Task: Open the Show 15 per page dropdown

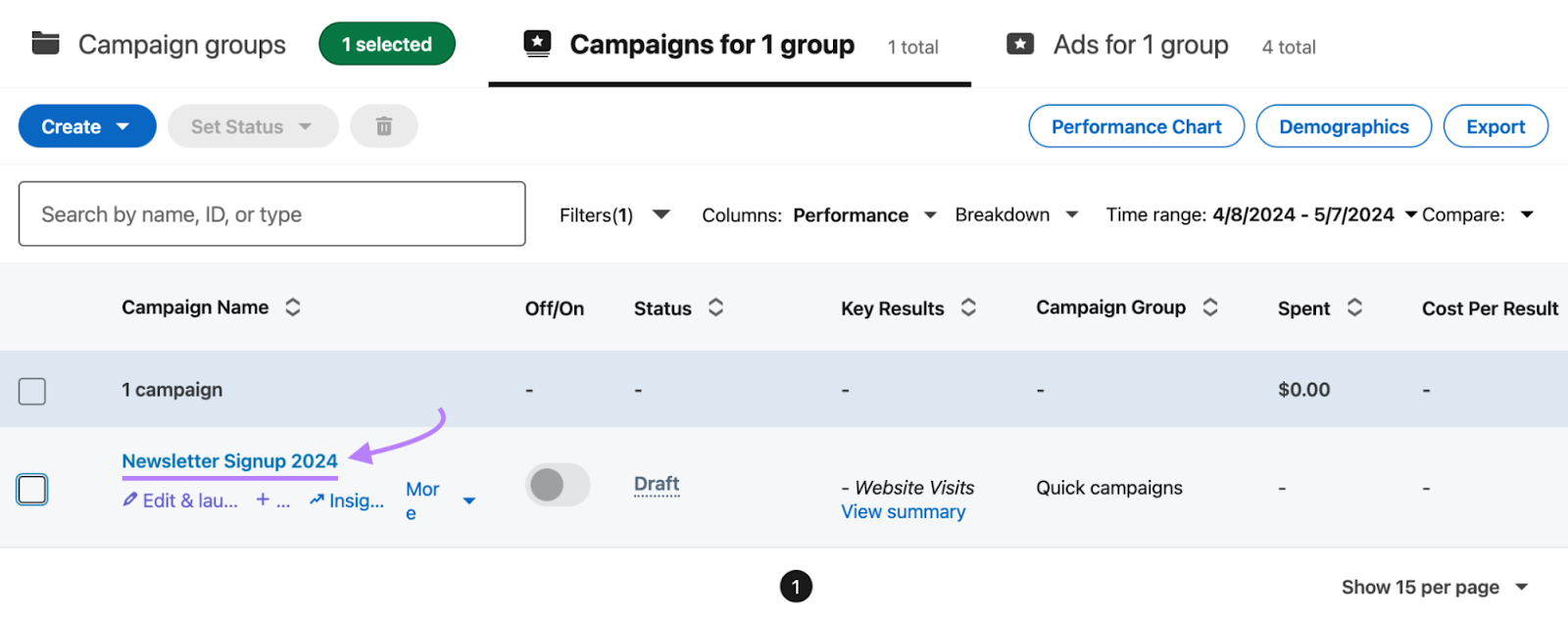Action: (1437, 586)
